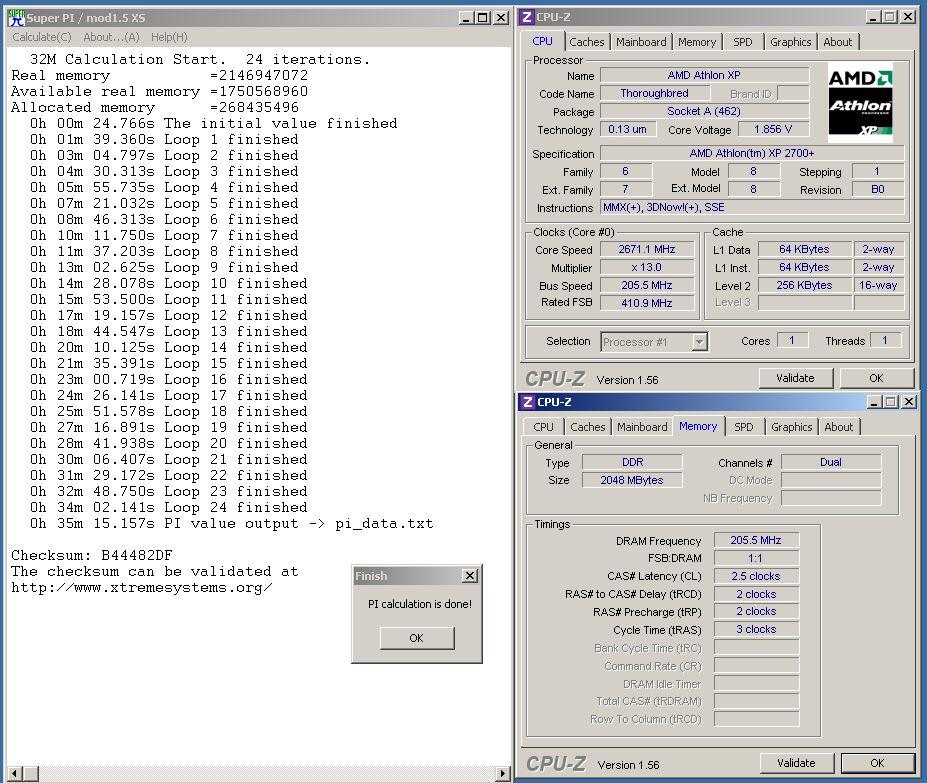Click OK button in upper CPU-Z window
Viewport: 927px width, 783px height.
click(x=876, y=378)
